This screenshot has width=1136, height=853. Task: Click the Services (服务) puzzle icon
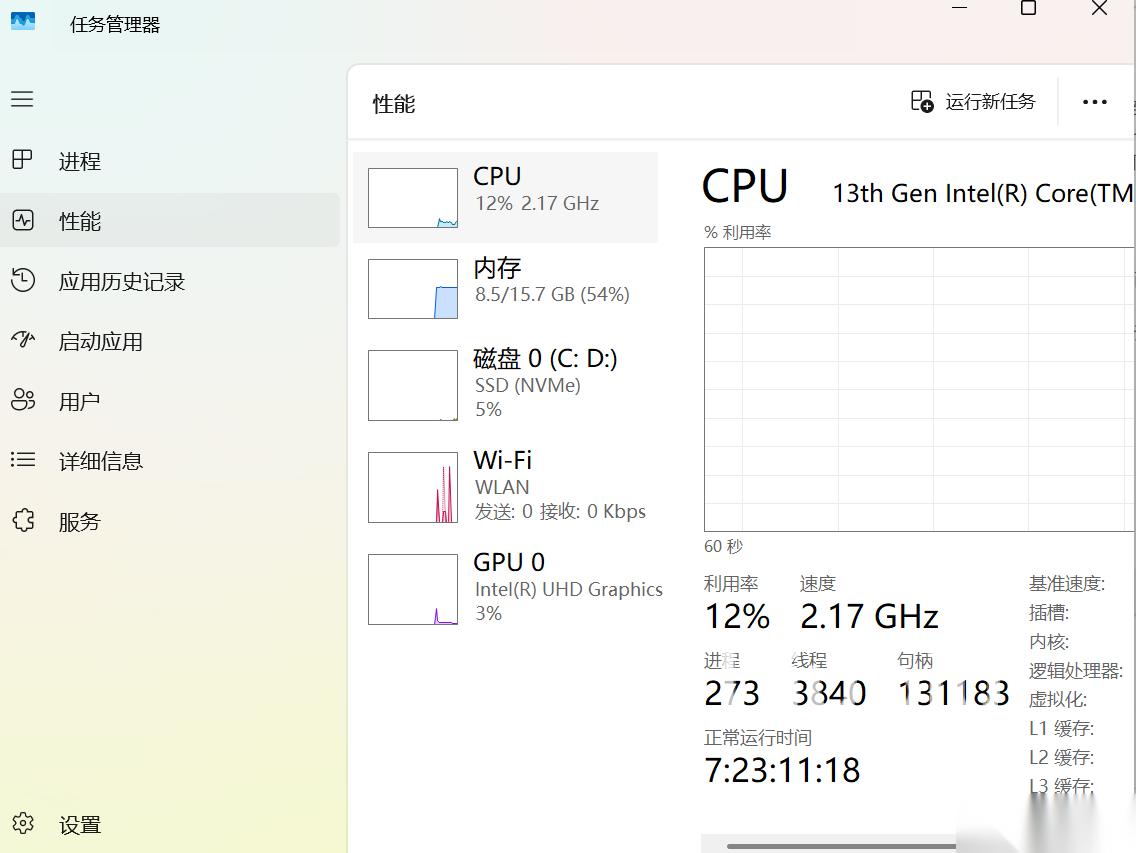point(22,520)
